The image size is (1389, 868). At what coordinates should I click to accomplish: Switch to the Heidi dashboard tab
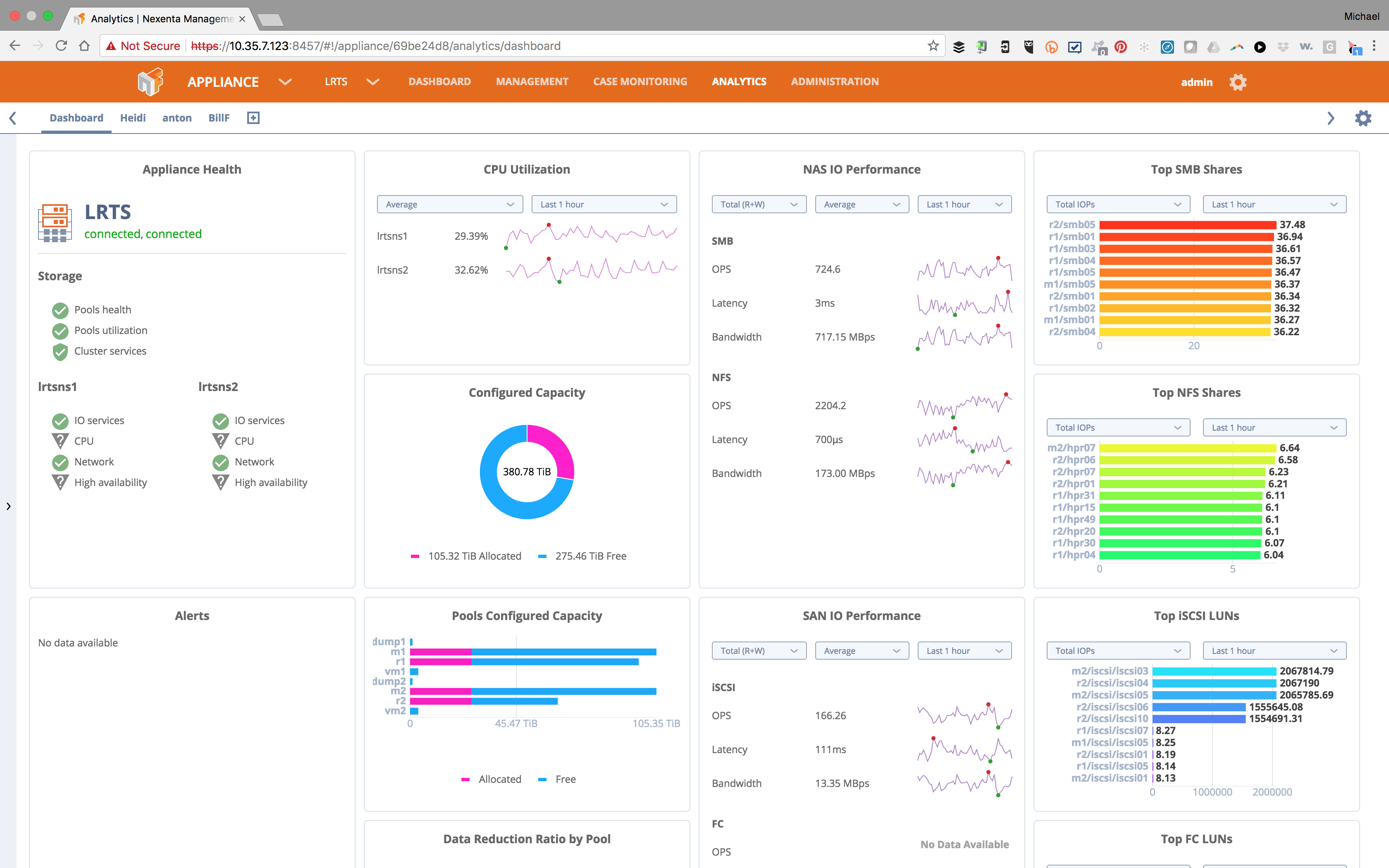[x=133, y=118]
